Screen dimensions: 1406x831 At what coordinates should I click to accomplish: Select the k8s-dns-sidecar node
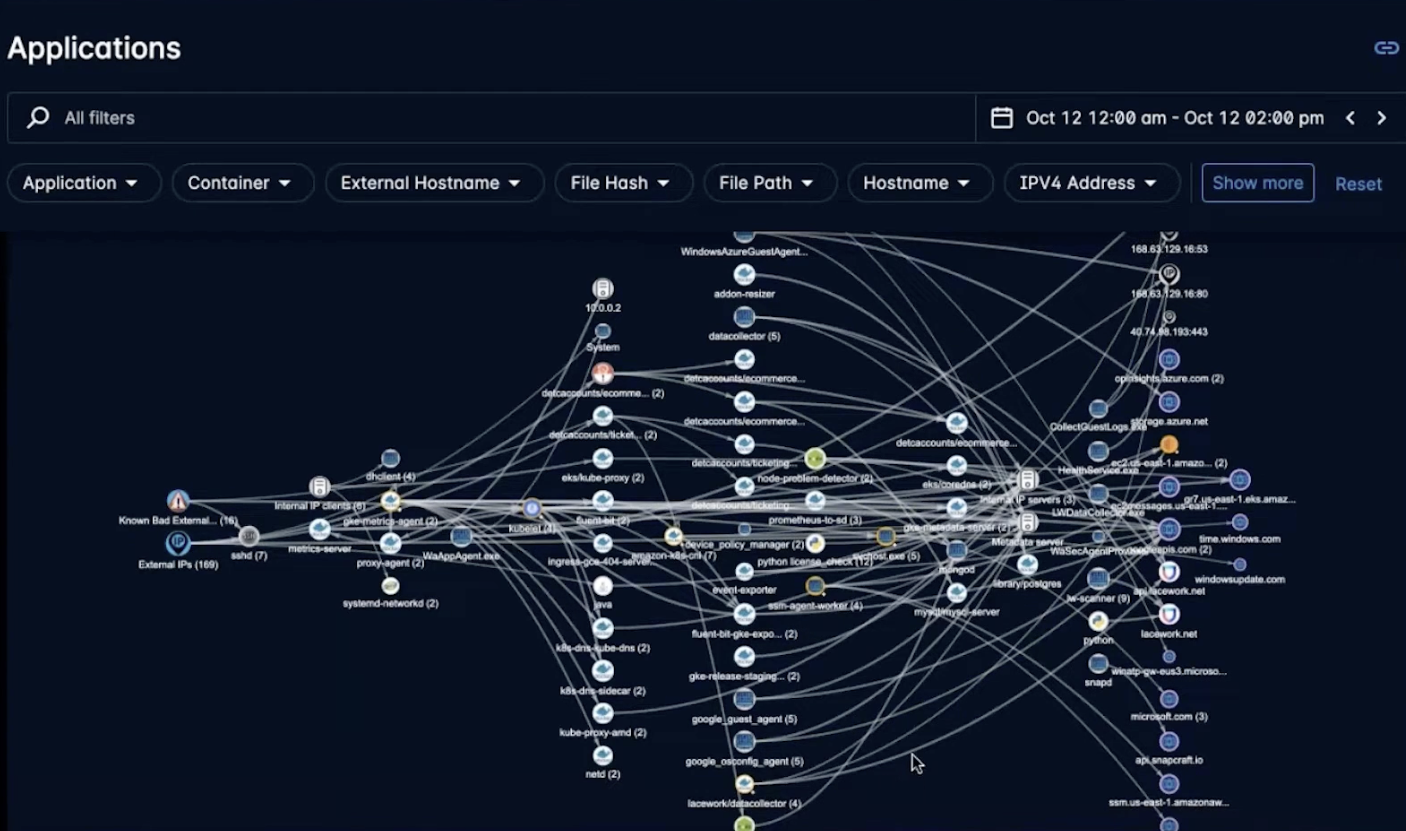[603, 671]
